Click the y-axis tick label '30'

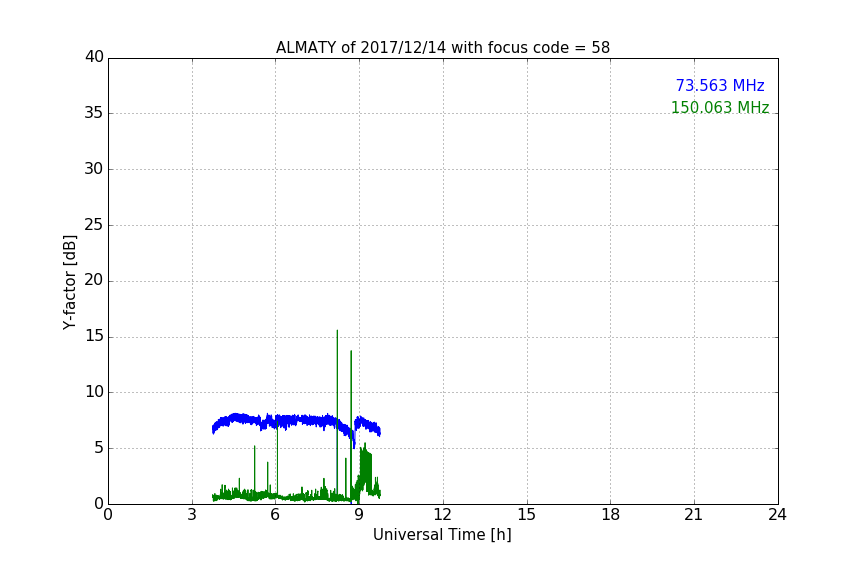(x=94, y=169)
